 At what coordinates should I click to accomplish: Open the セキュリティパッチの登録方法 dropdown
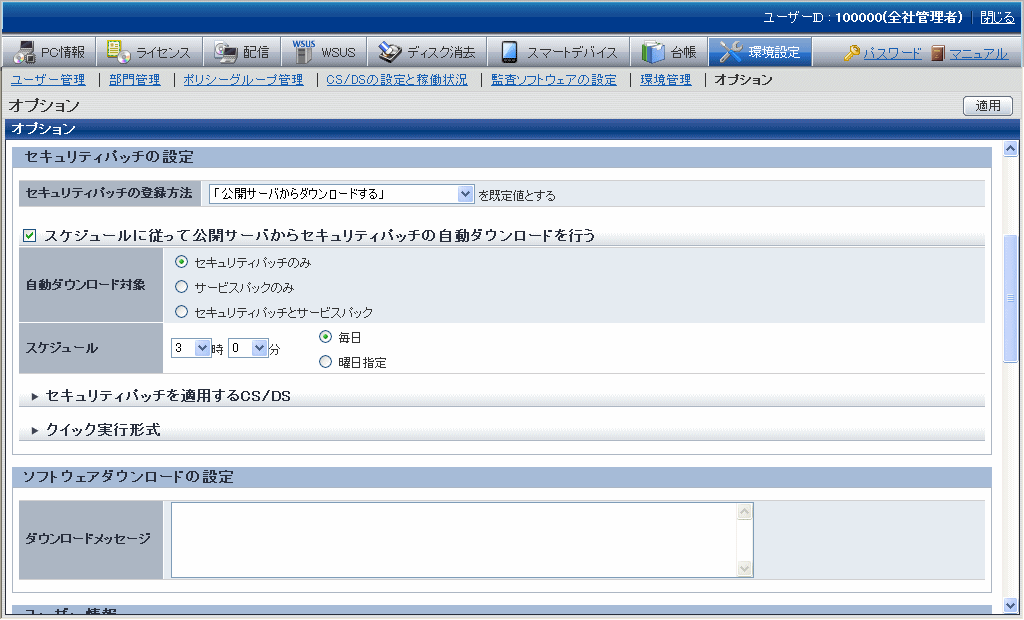[x=342, y=194]
